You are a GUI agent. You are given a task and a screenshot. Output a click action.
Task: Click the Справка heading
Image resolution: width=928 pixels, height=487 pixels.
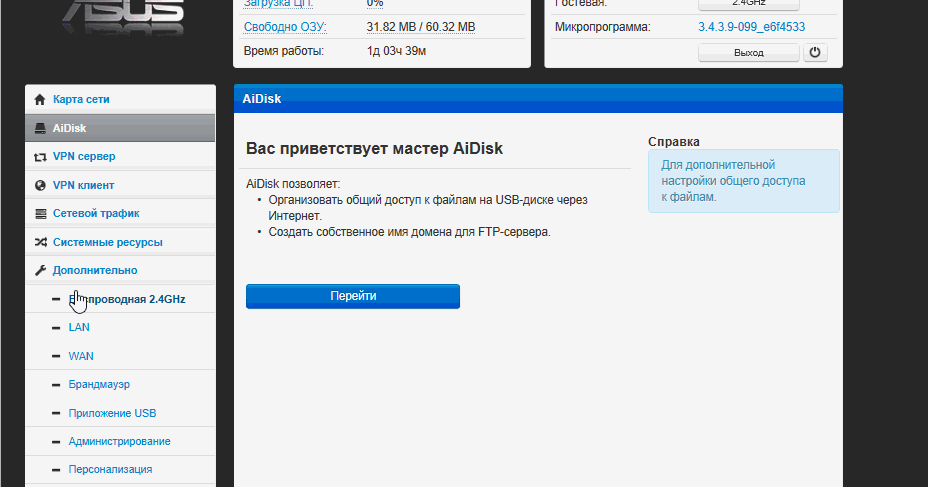click(674, 141)
